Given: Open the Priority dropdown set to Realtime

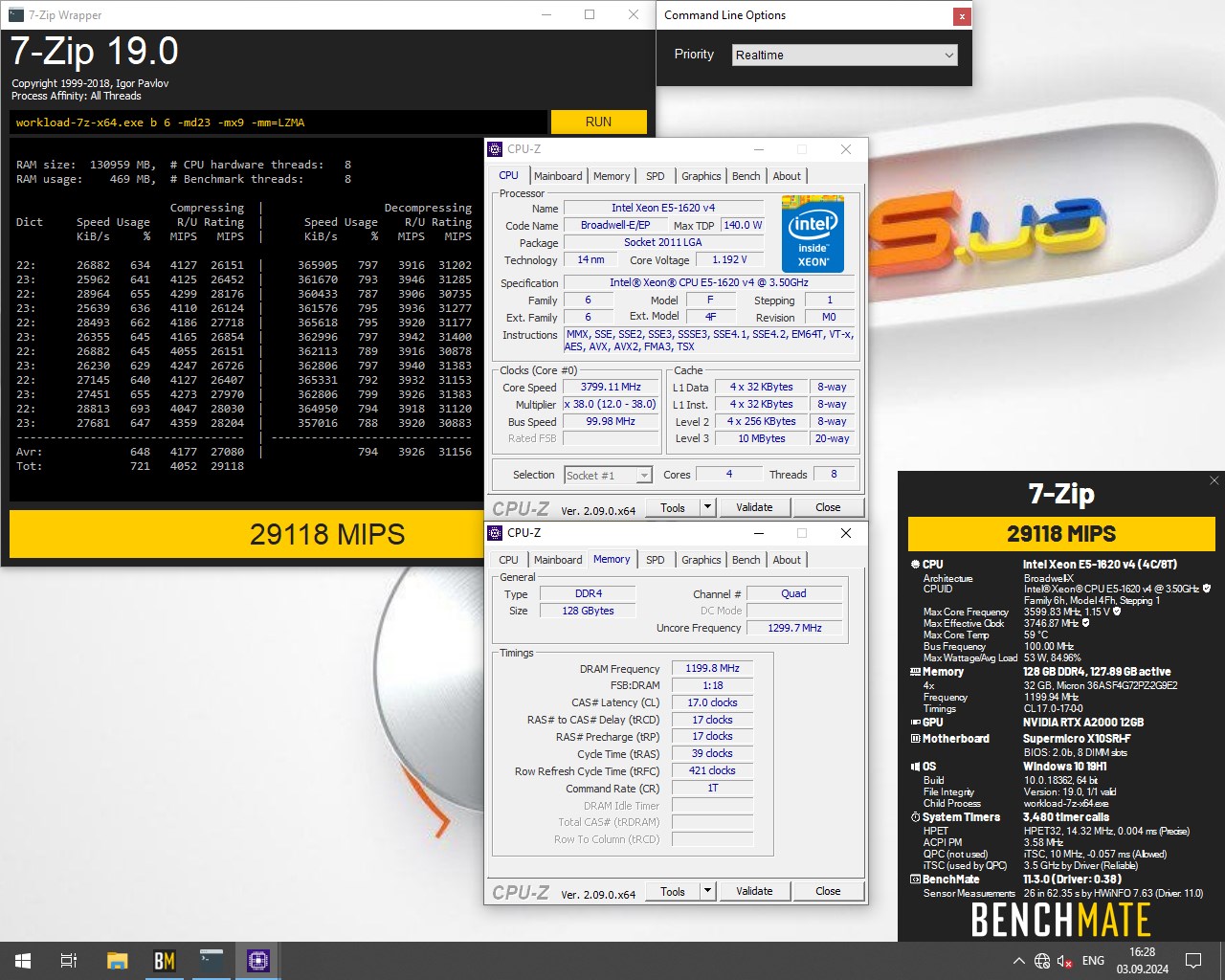Looking at the screenshot, I should coord(845,55).
